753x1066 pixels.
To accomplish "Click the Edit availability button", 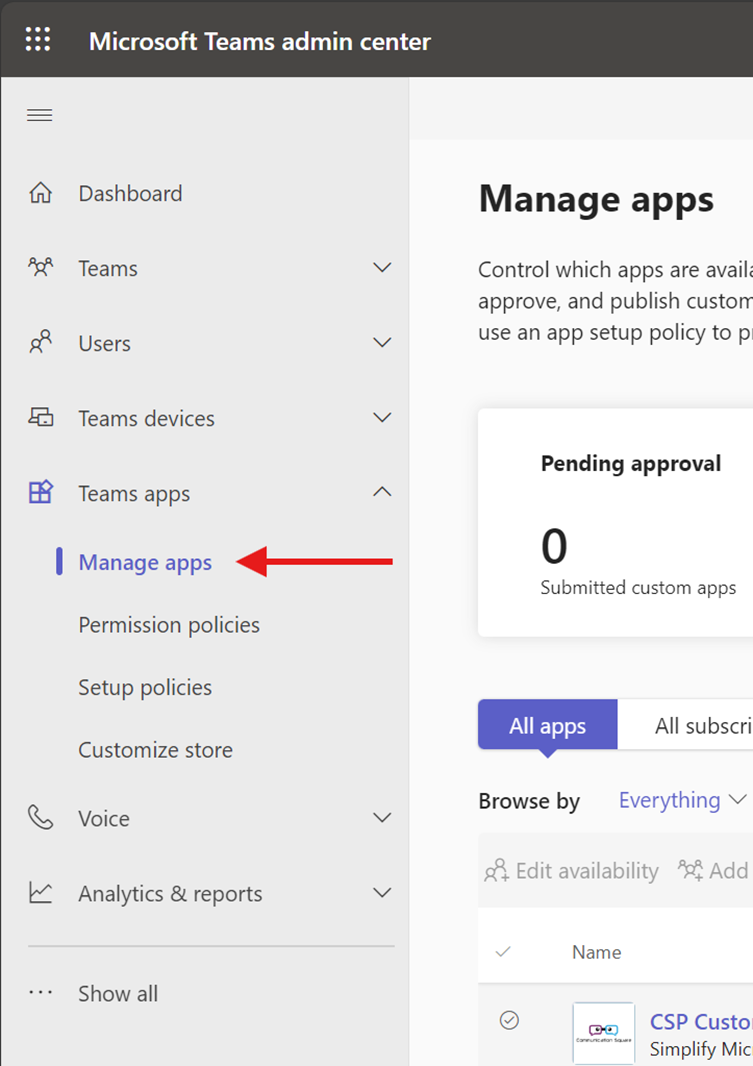I will tap(571, 870).
